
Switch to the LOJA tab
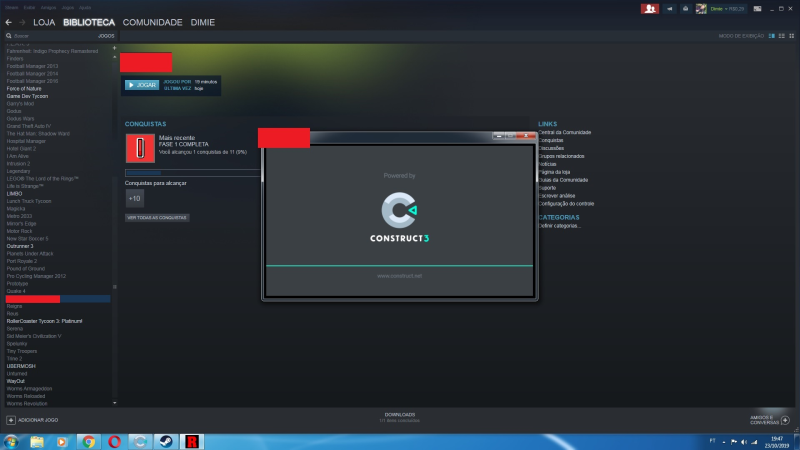[44, 22]
